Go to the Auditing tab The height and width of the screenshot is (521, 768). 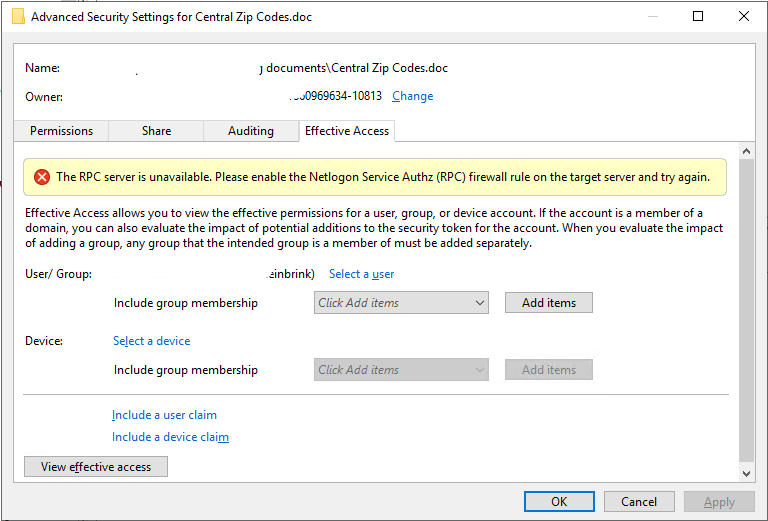(251, 131)
